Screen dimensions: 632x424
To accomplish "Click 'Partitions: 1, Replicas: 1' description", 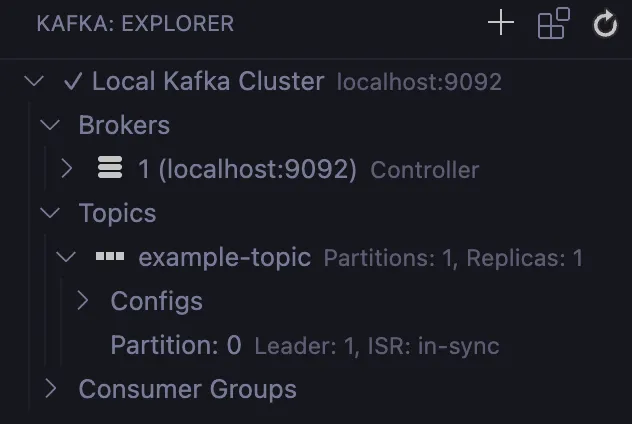I will click(453, 258).
